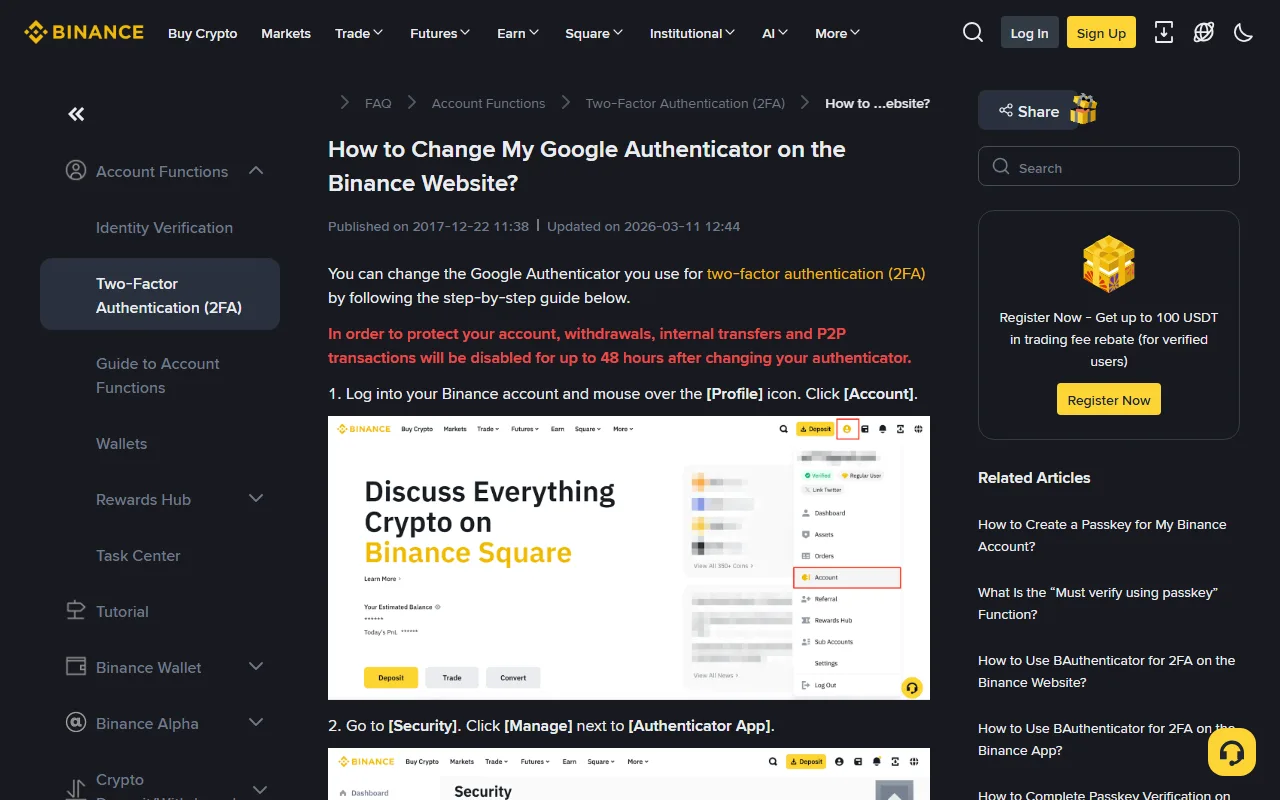Open the Trade dropdown menu
Screen dimensions: 1280x800
[359, 33]
